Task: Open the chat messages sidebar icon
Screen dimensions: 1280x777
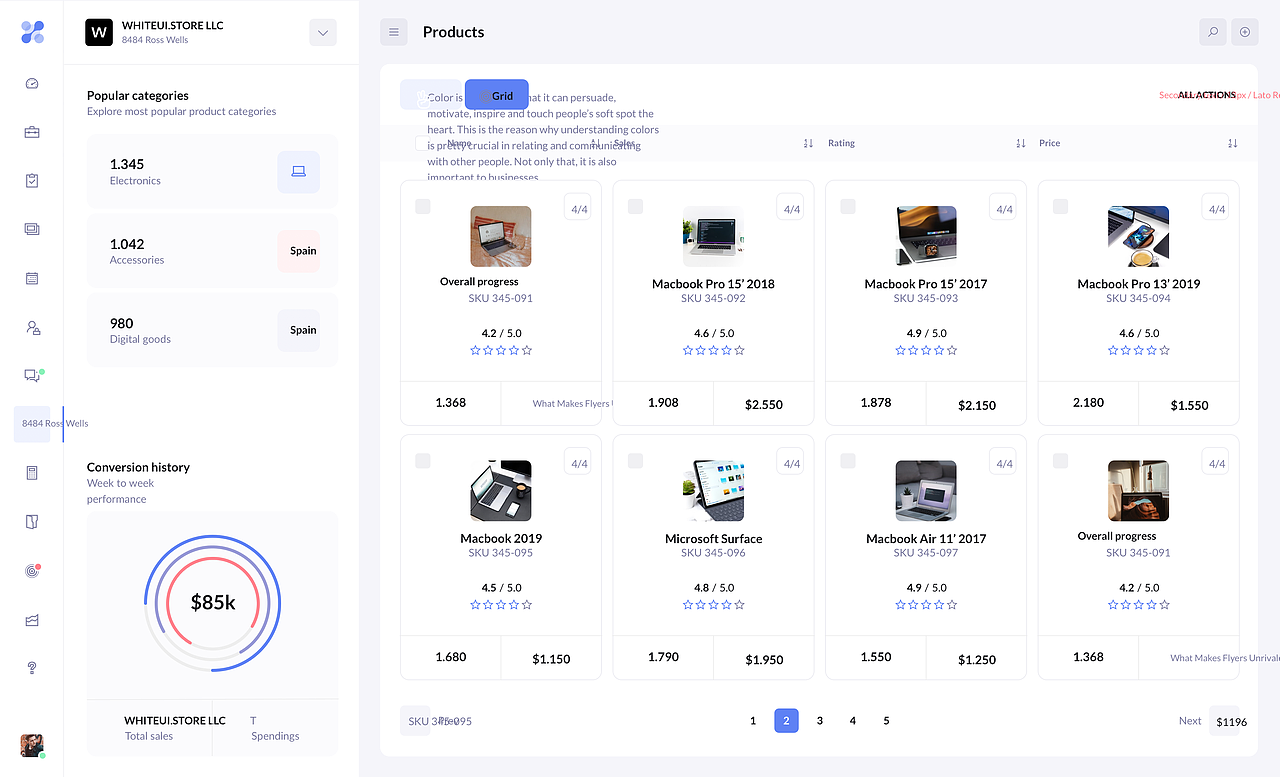Action: (x=32, y=375)
